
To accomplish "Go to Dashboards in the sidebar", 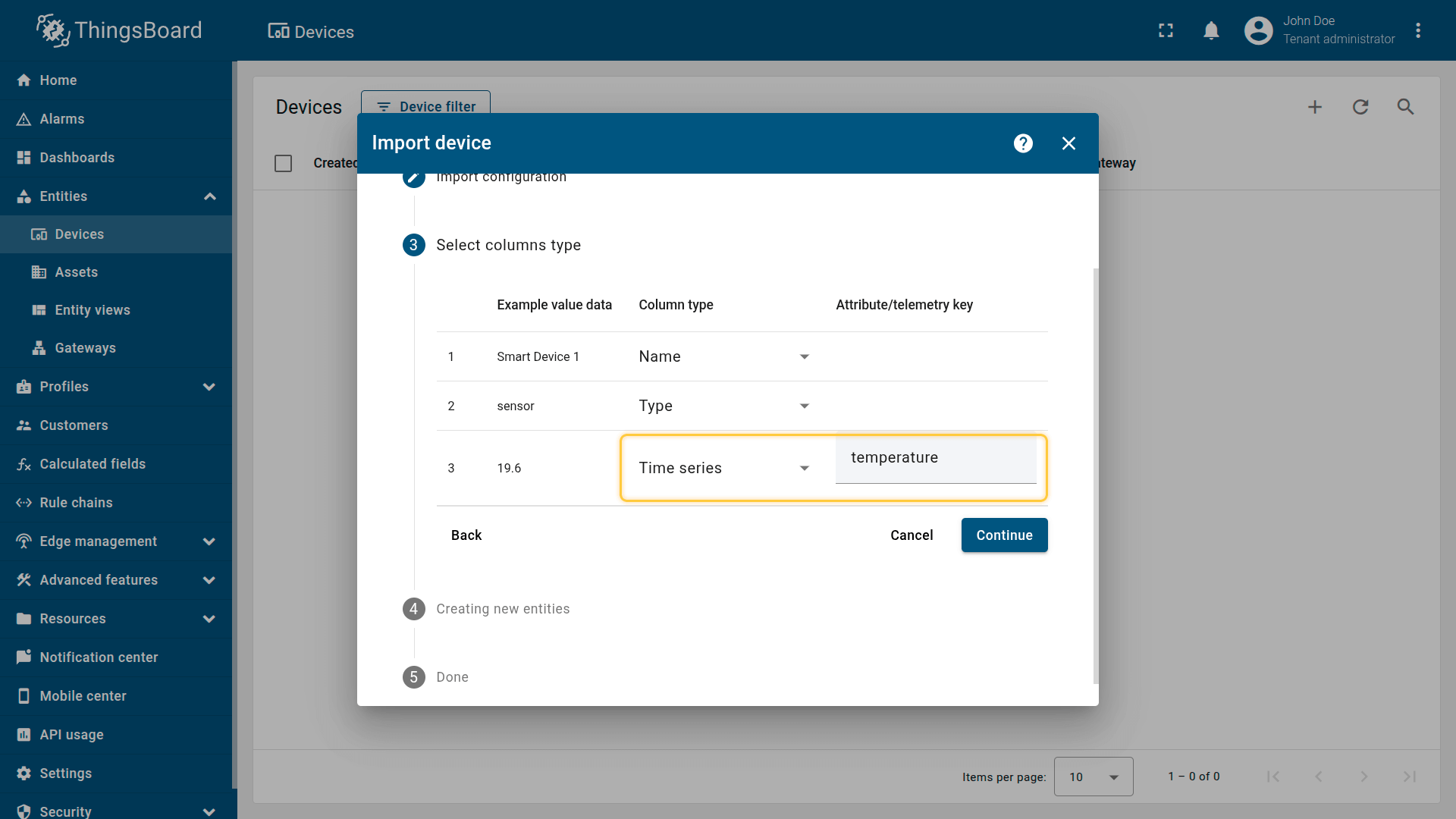I will (77, 158).
